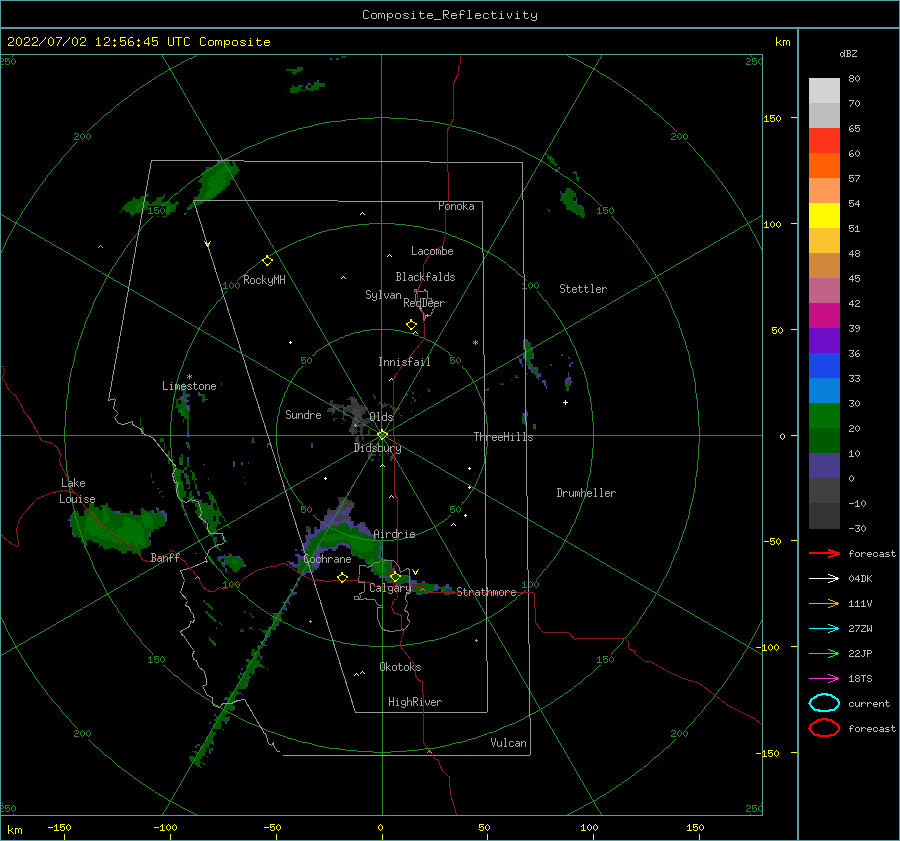Click the 20 dBZ green color swatch
Image resolution: width=900 pixels, height=841 pixels.
coord(824,416)
